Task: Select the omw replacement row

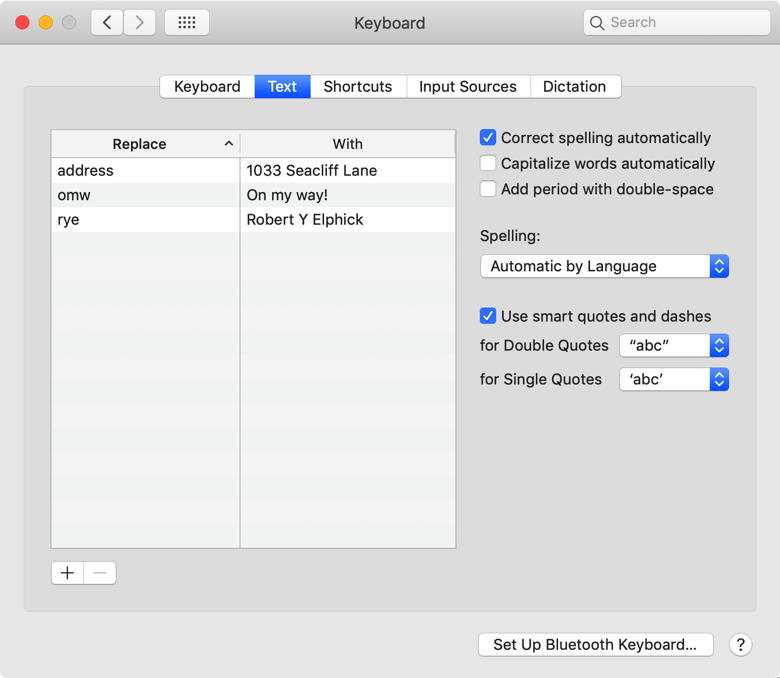Action: 145,195
